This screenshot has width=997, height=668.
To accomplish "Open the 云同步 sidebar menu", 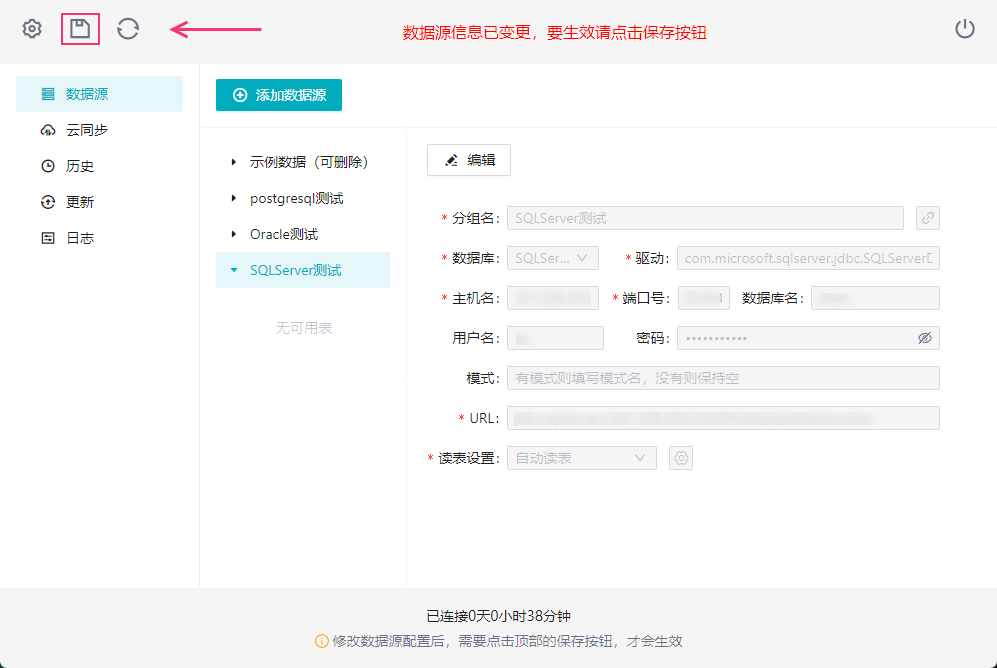I will pos(99,130).
